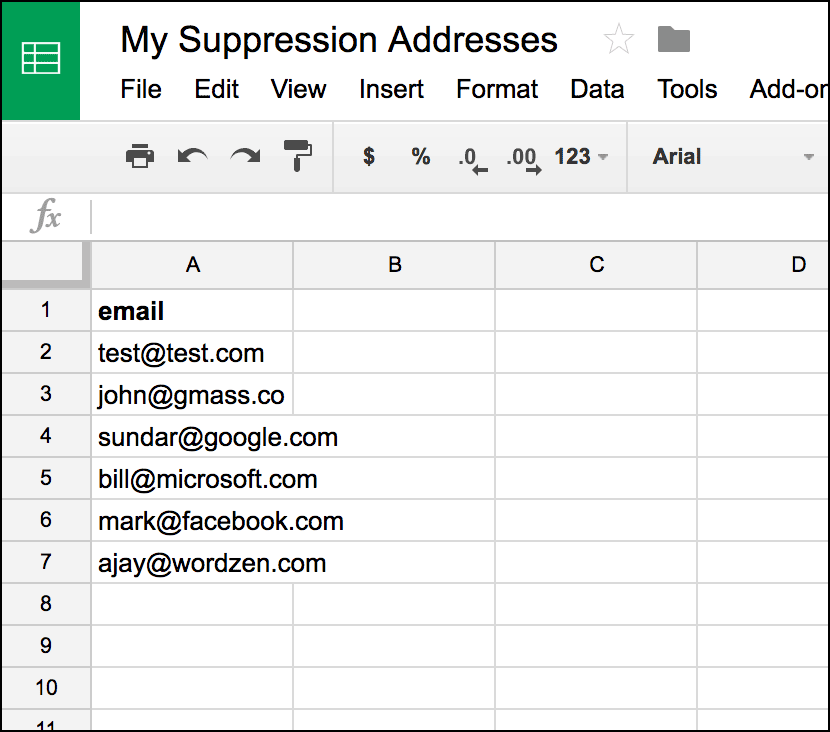
Task: Select the paint format roller
Action: pos(297,156)
